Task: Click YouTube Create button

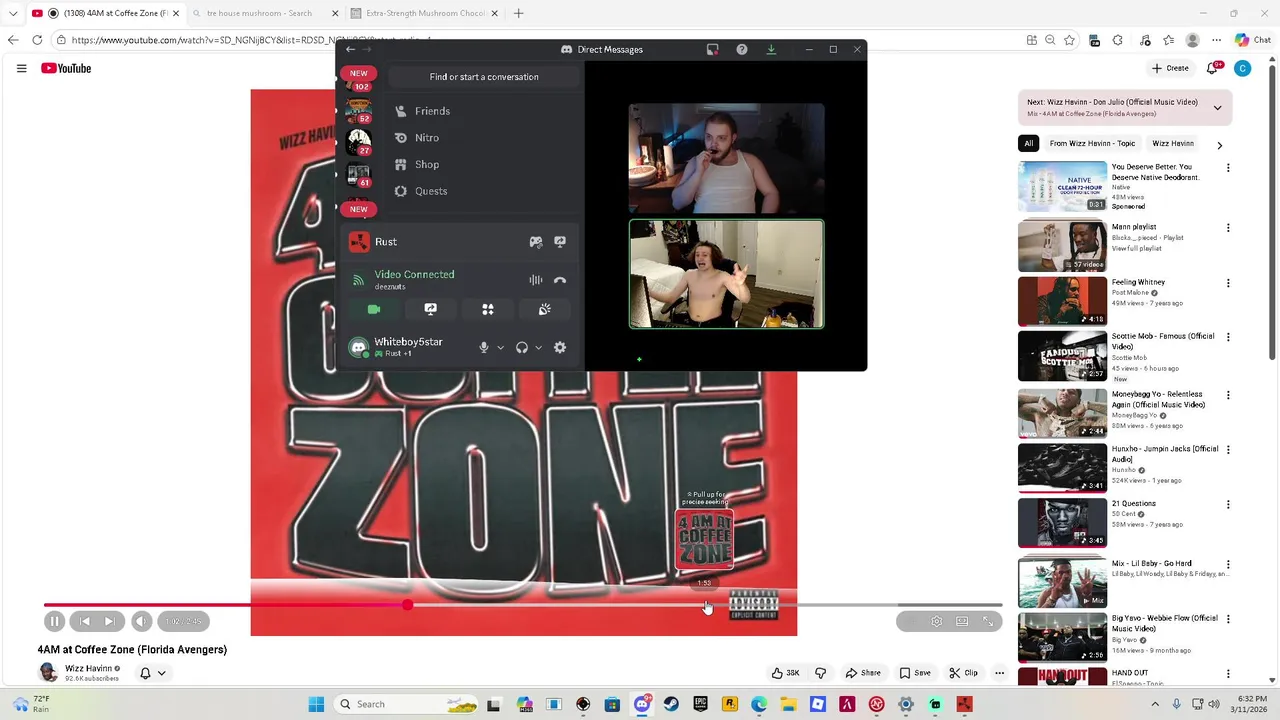Action: click(x=1170, y=68)
